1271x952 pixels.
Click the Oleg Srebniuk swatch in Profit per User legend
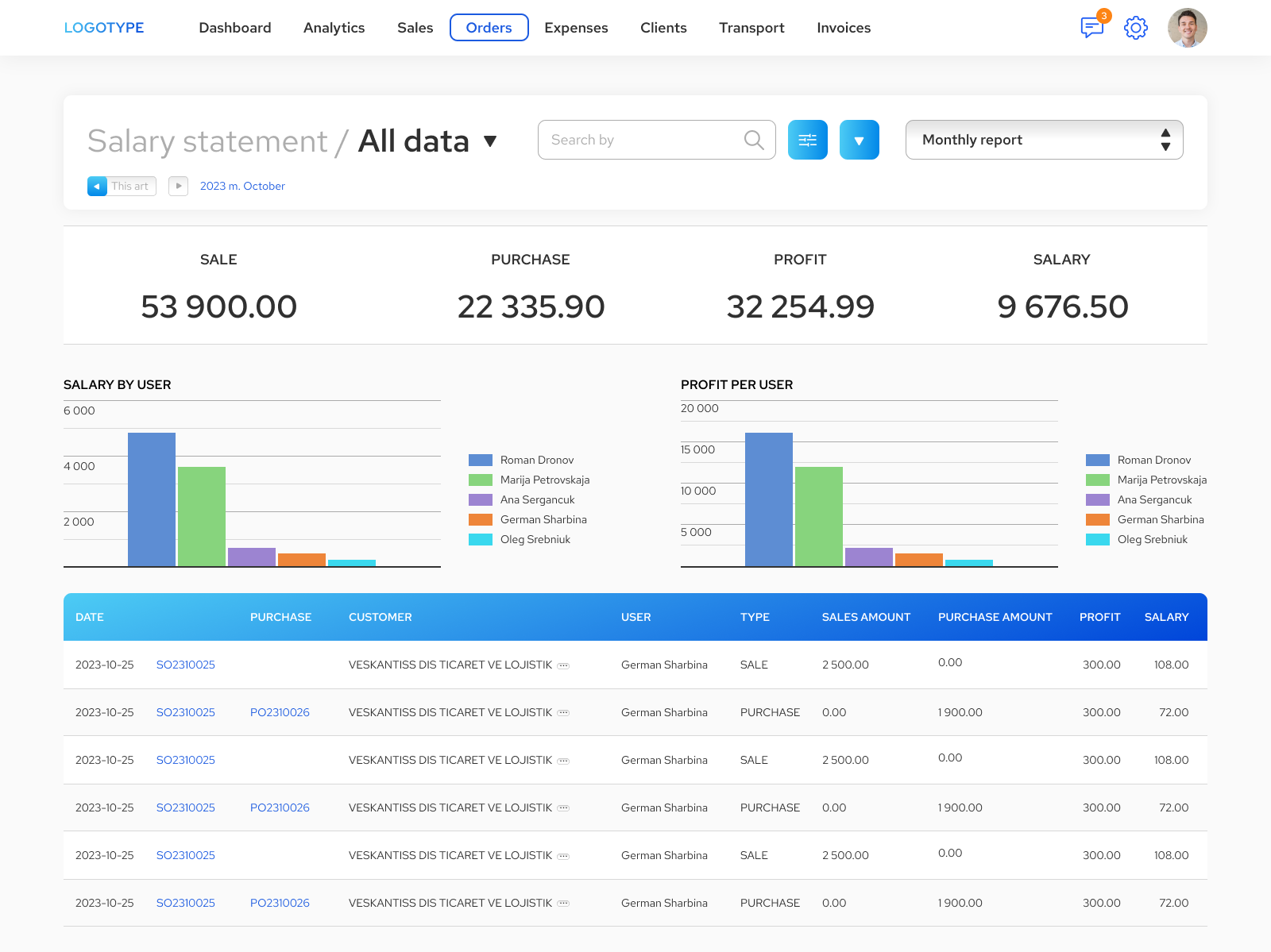pyautogui.click(x=1098, y=539)
